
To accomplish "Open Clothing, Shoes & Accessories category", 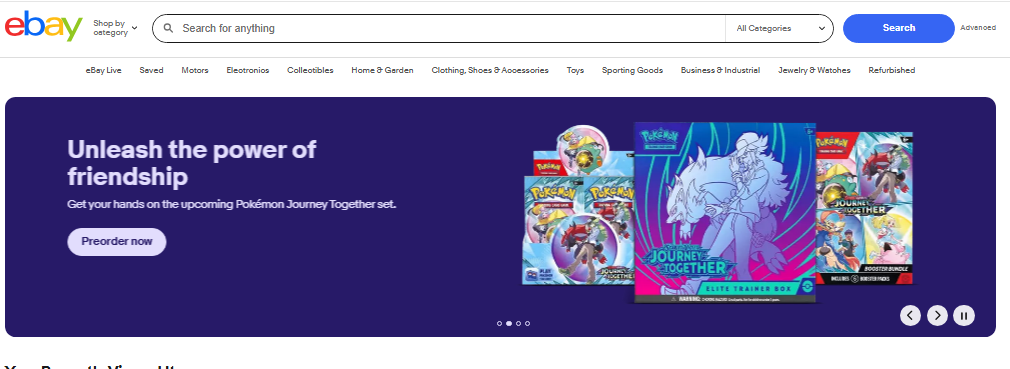I will (x=490, y=70).
